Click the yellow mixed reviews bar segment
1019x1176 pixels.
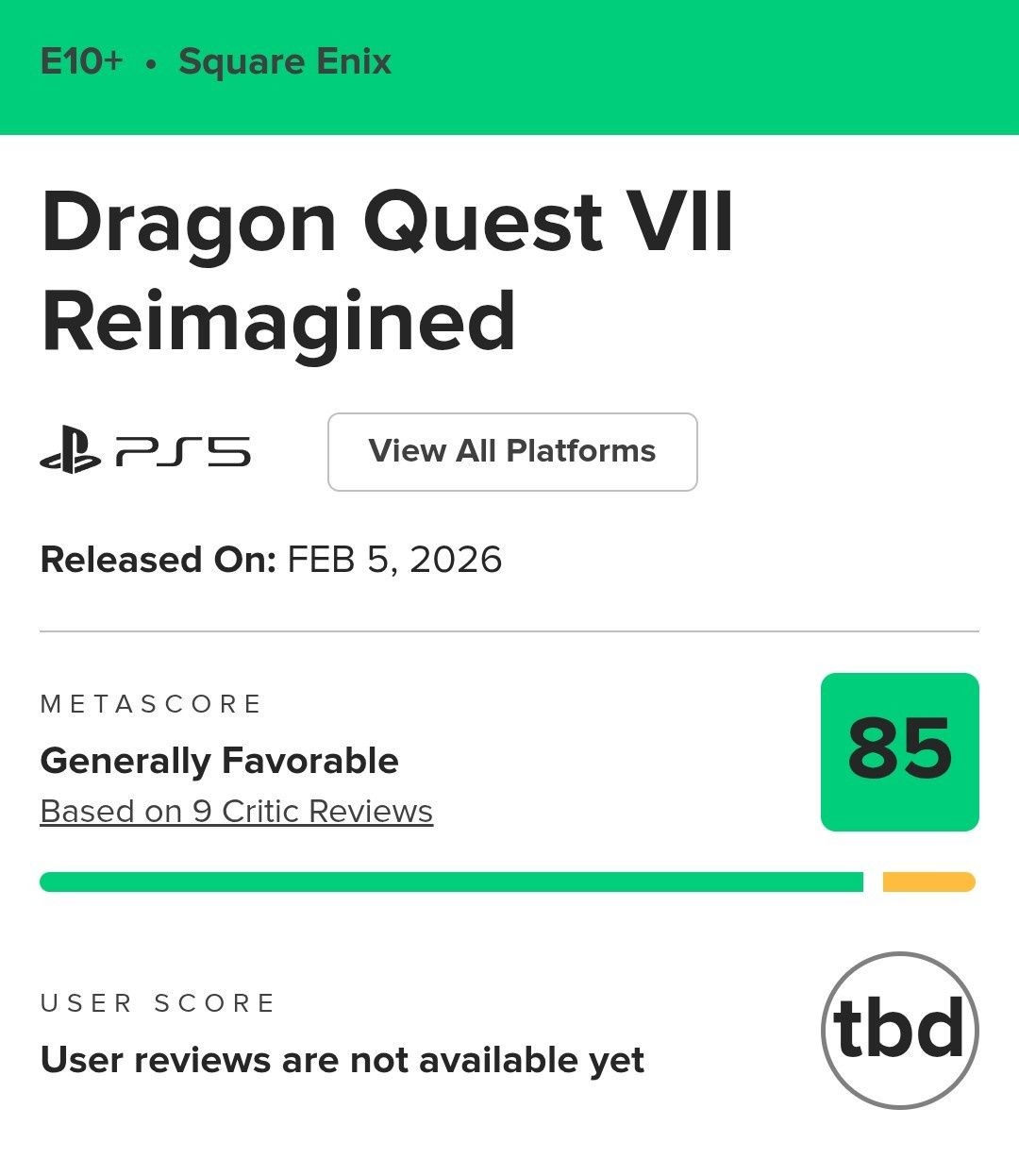pos(928,882)
